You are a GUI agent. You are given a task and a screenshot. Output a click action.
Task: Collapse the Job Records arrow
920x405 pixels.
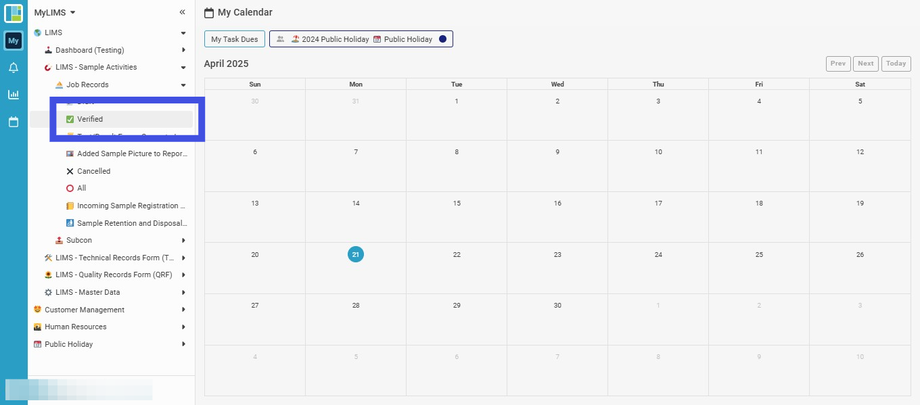(x=183, y=85)
